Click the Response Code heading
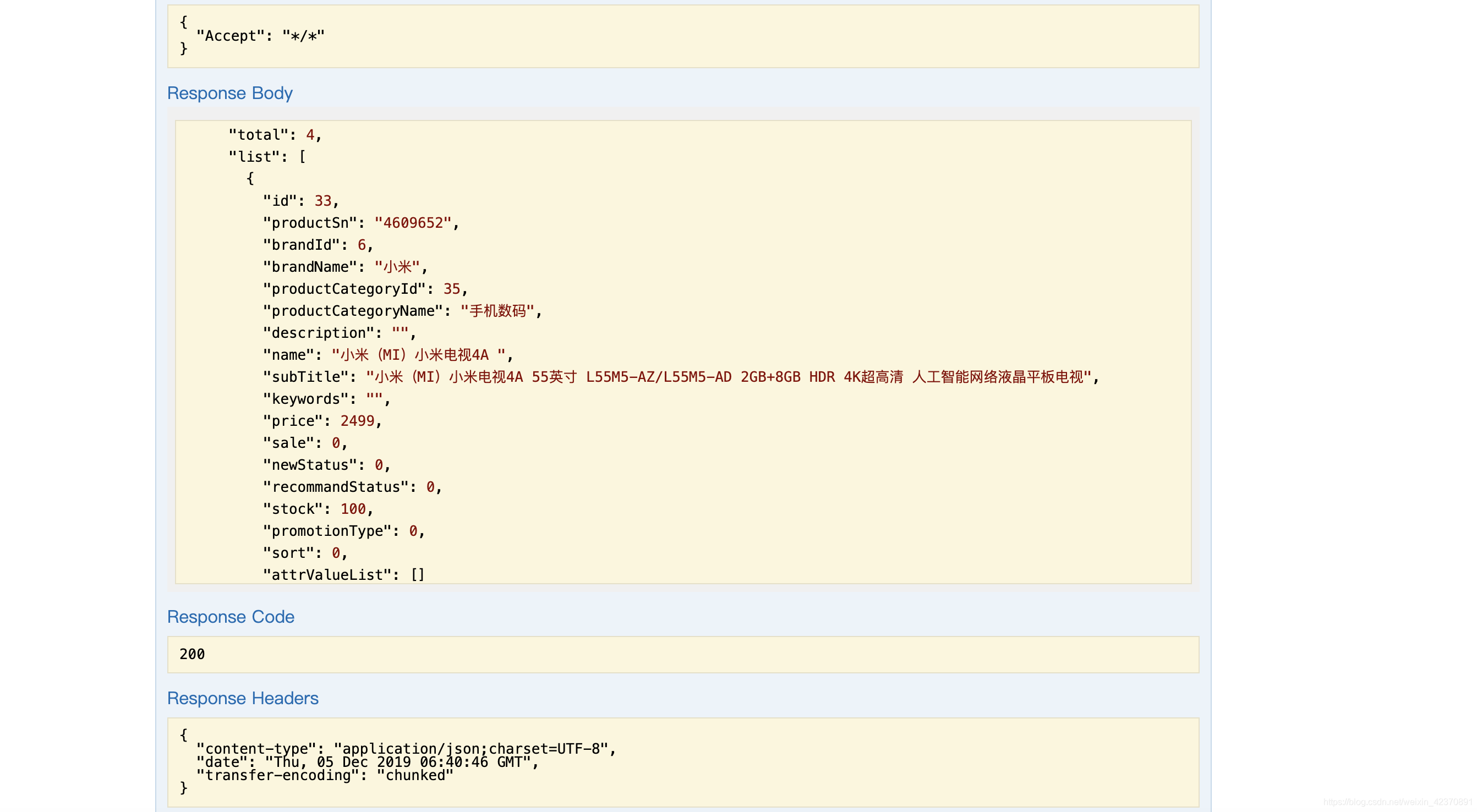 pos(231,617)
